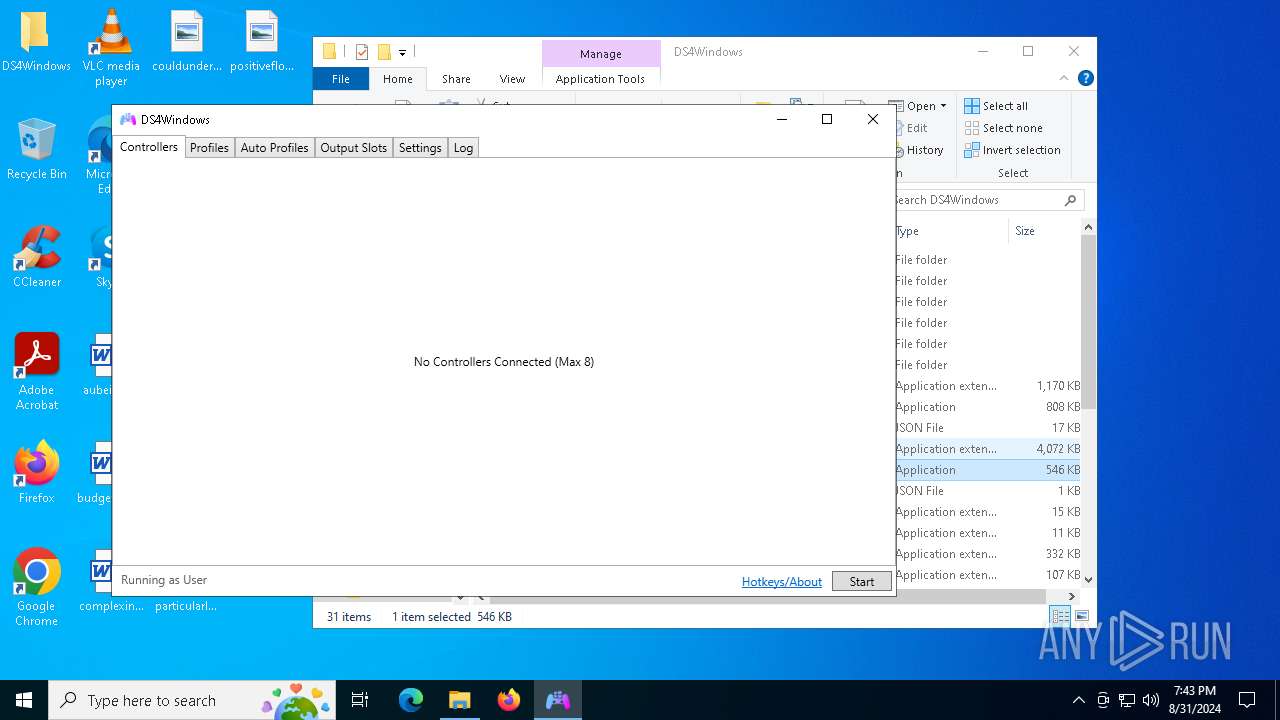The image size is (1280, 720).
Task: Open the volume control in system tray
Action: pos(1151,700)
